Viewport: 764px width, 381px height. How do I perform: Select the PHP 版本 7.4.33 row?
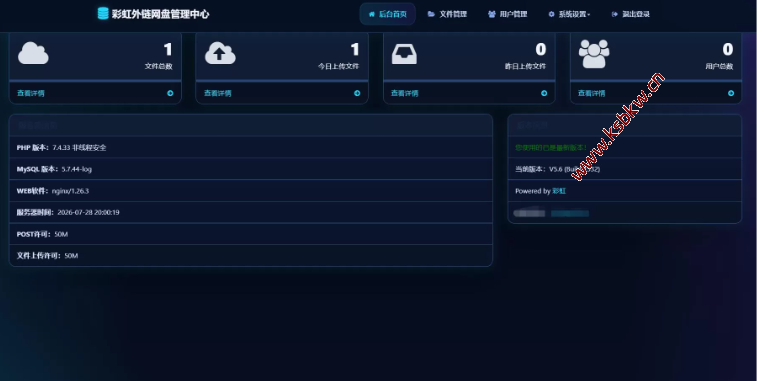point(251,147)
